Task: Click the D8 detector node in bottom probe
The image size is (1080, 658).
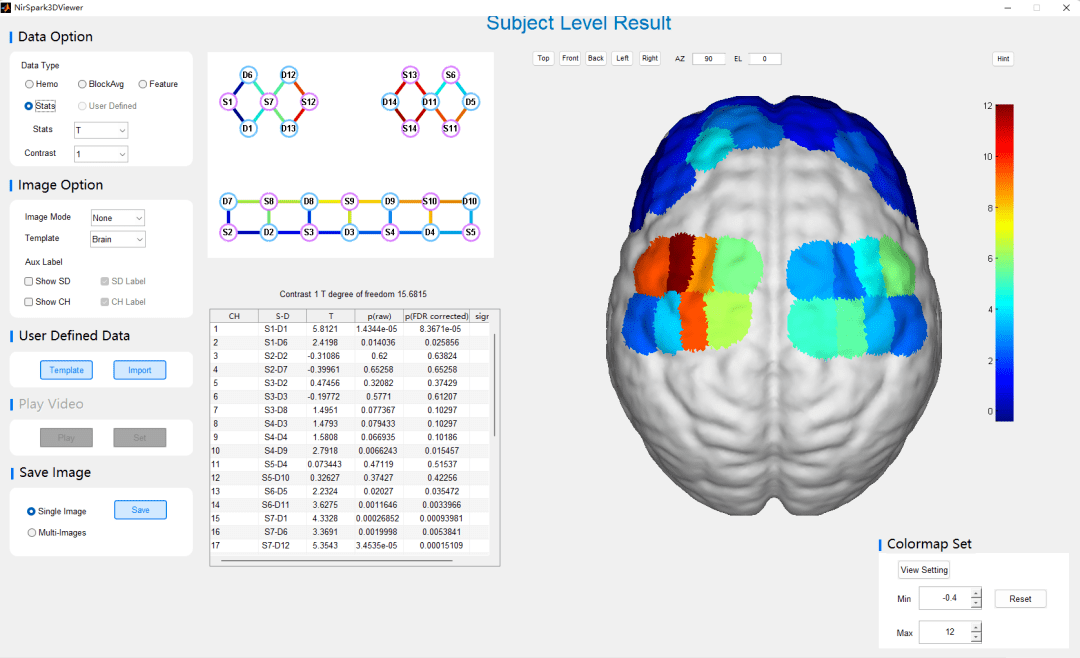Action: pos(309,202)
